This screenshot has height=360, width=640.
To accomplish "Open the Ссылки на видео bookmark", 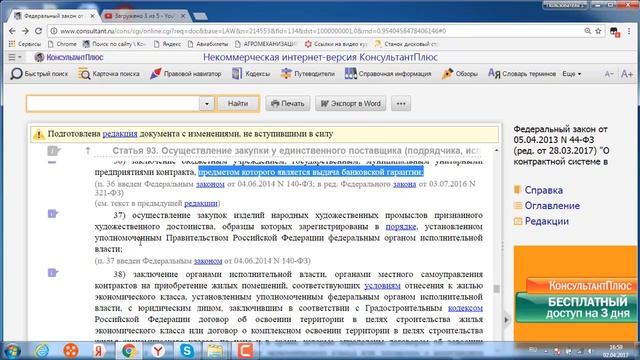I will (x=336, y=44).
